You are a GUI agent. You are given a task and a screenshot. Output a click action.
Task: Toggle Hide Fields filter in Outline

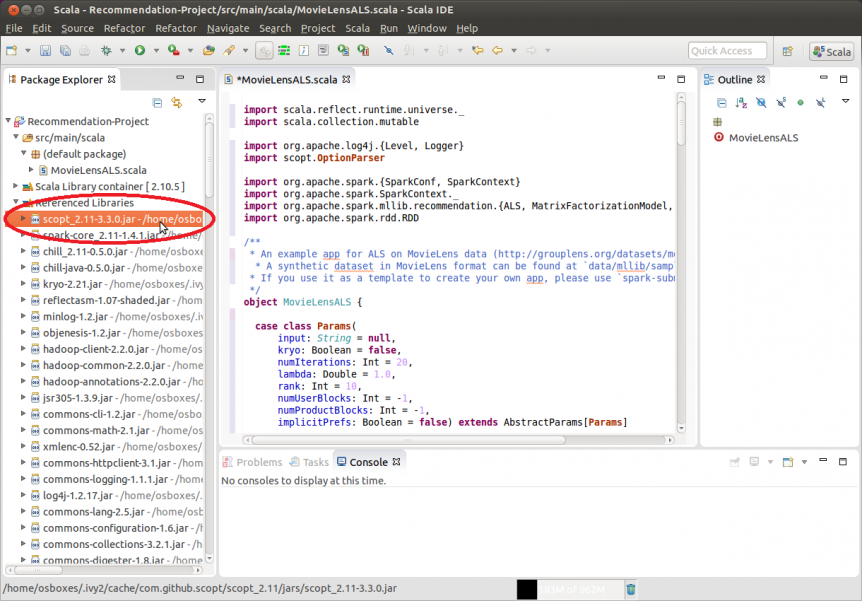tap(761, 102)
